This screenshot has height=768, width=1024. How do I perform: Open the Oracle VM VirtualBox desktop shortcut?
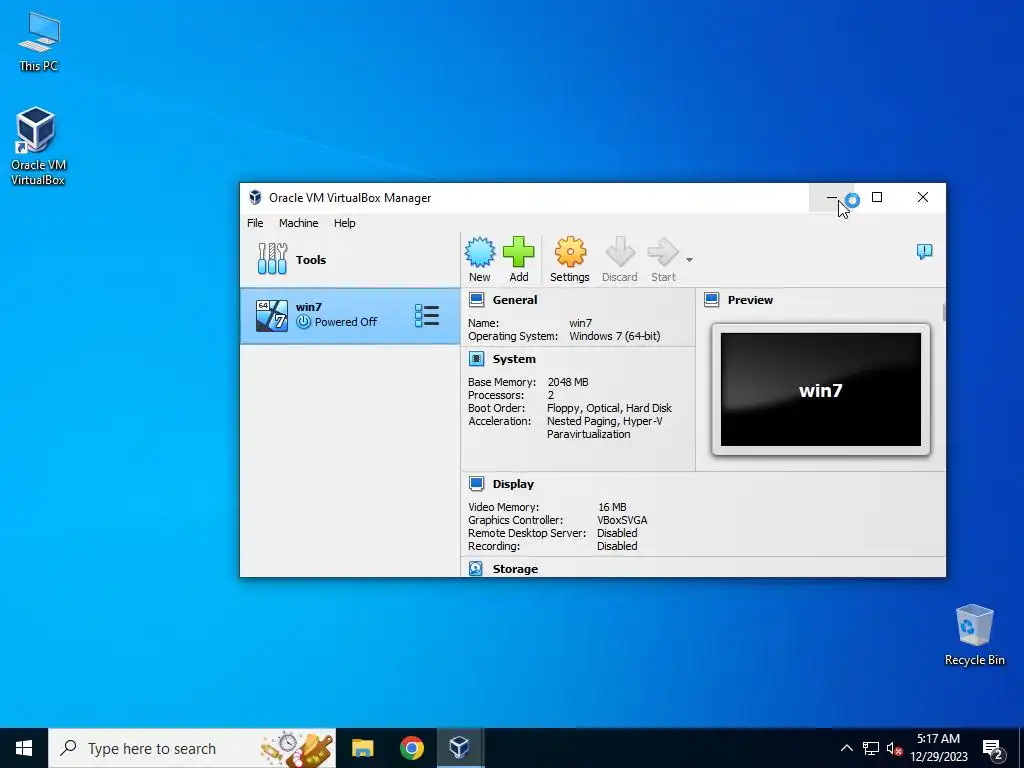point(37,146)
